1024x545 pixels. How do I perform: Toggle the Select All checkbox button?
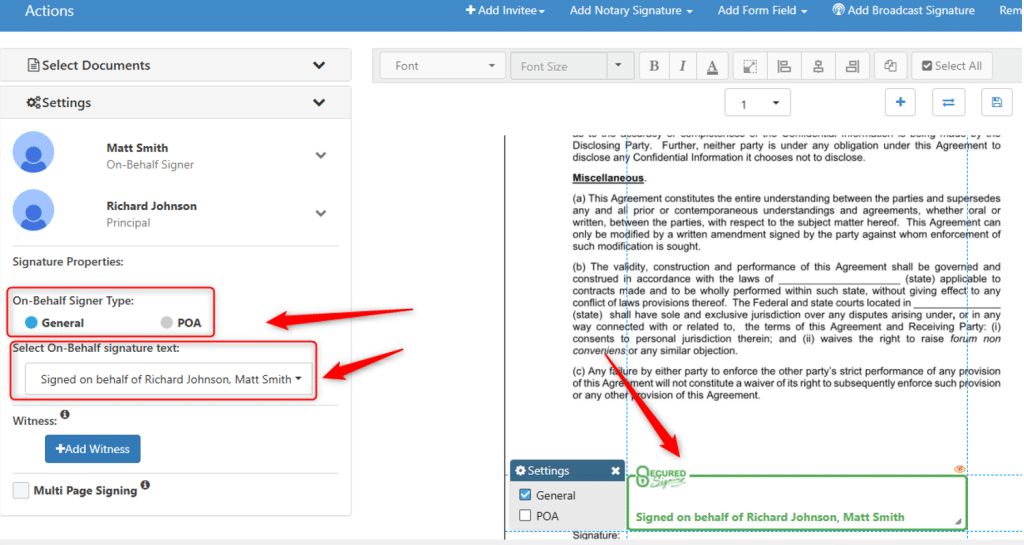pos(952,66)
